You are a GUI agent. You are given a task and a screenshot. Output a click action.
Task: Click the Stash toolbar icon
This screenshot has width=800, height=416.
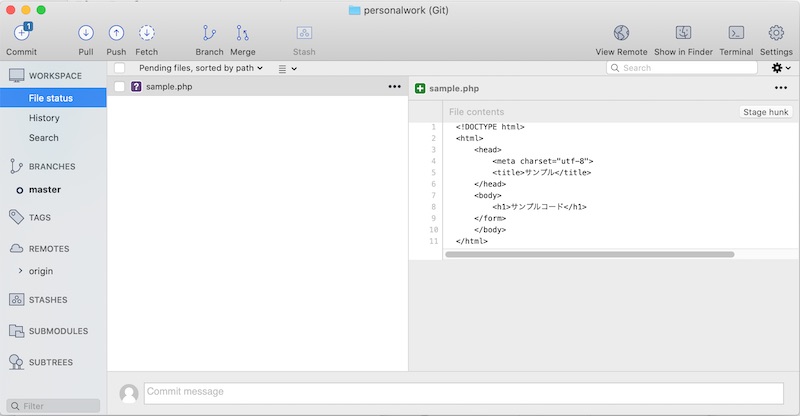coord(304,33)
